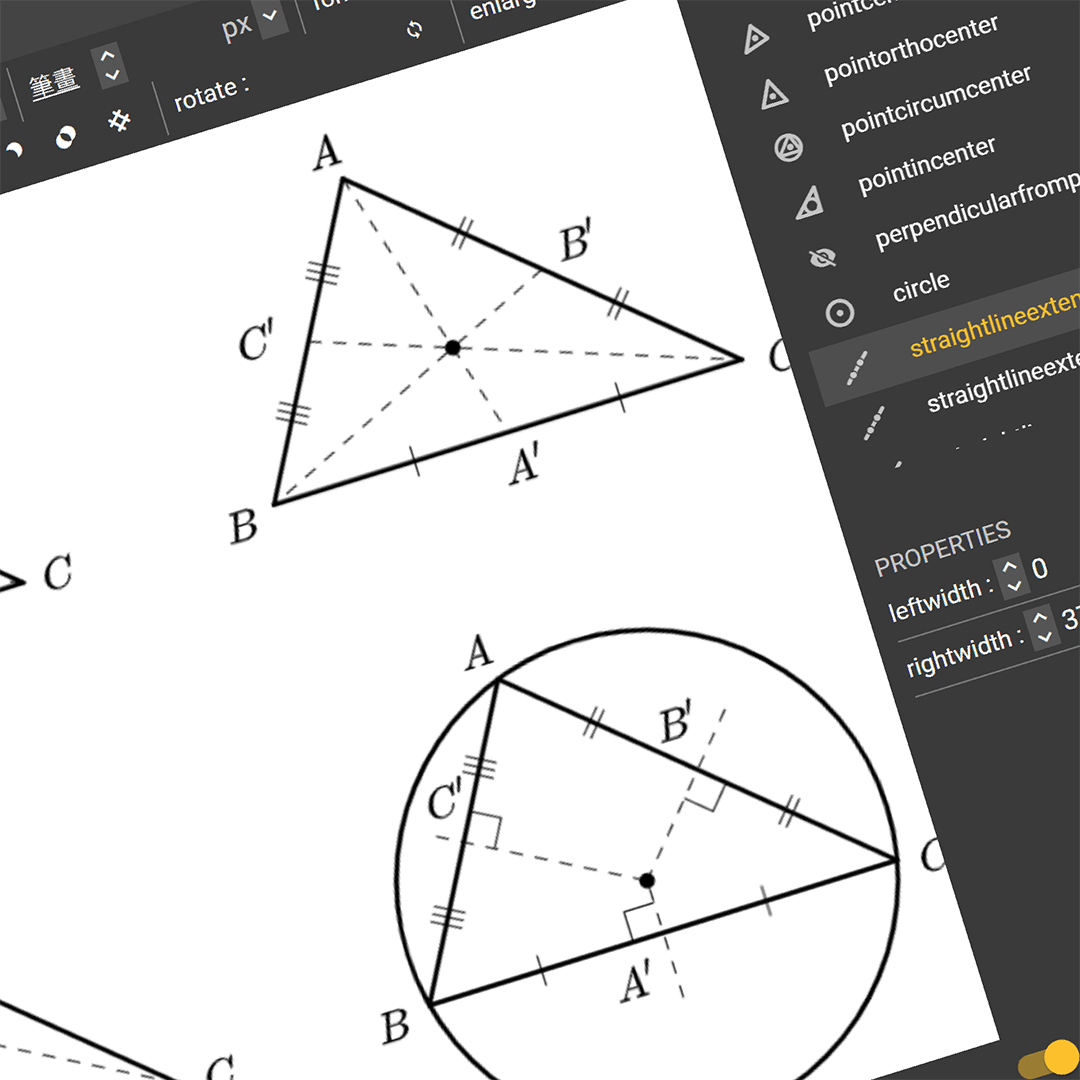The width and height of the screenshot is (1080, 1080).
Task: Click the centroid dot inside the upper triangle
Action: click(x=453, y=348)
